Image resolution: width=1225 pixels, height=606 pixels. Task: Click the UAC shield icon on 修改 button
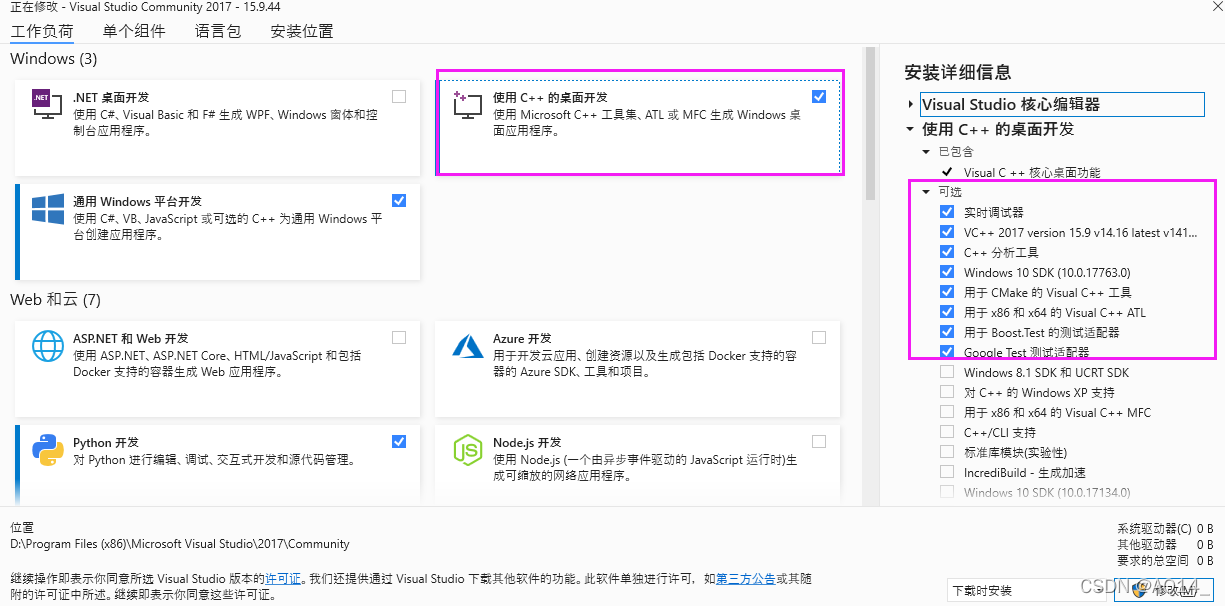(x=1138, y=590)
